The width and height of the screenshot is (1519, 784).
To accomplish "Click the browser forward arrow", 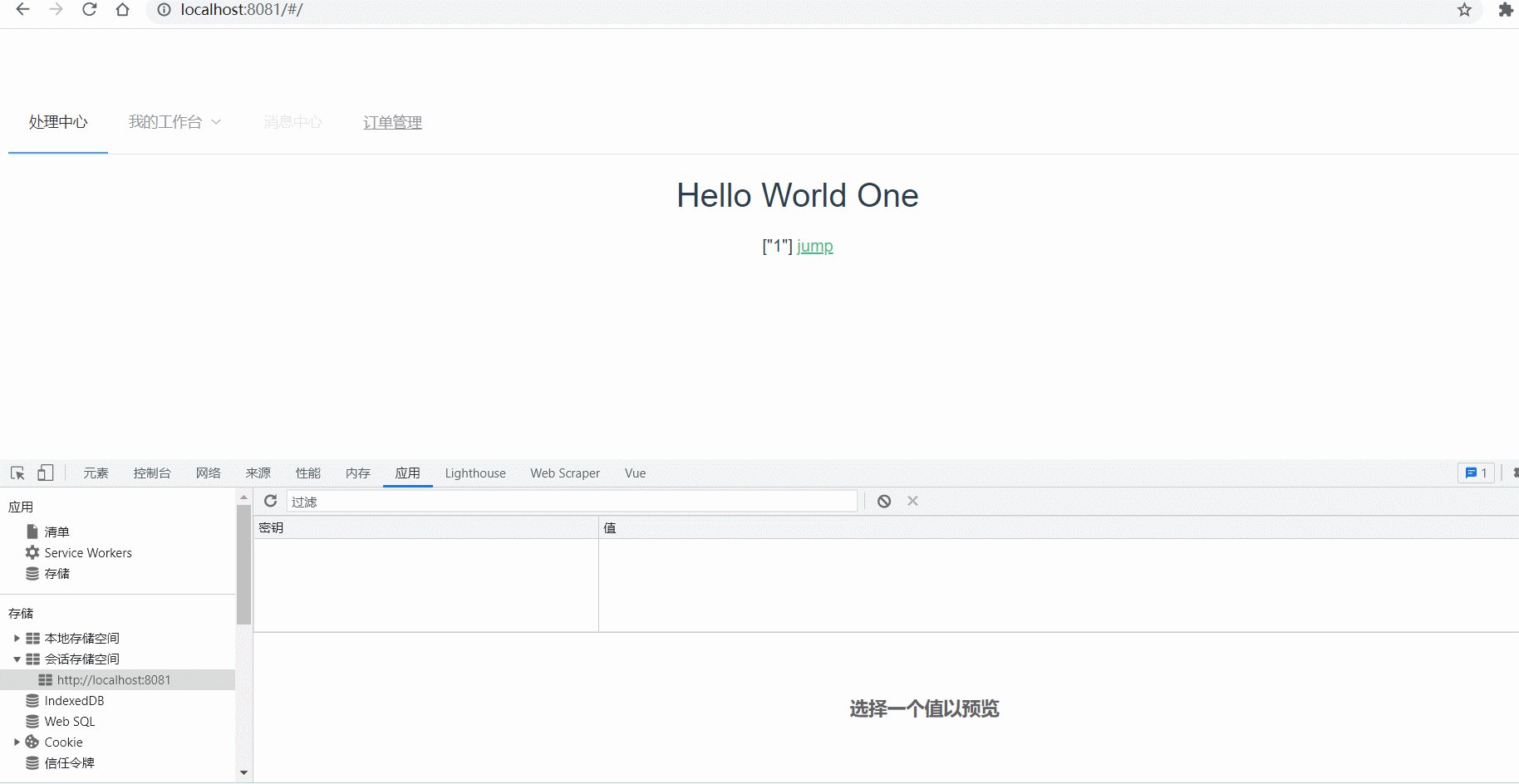I will 56,10.
